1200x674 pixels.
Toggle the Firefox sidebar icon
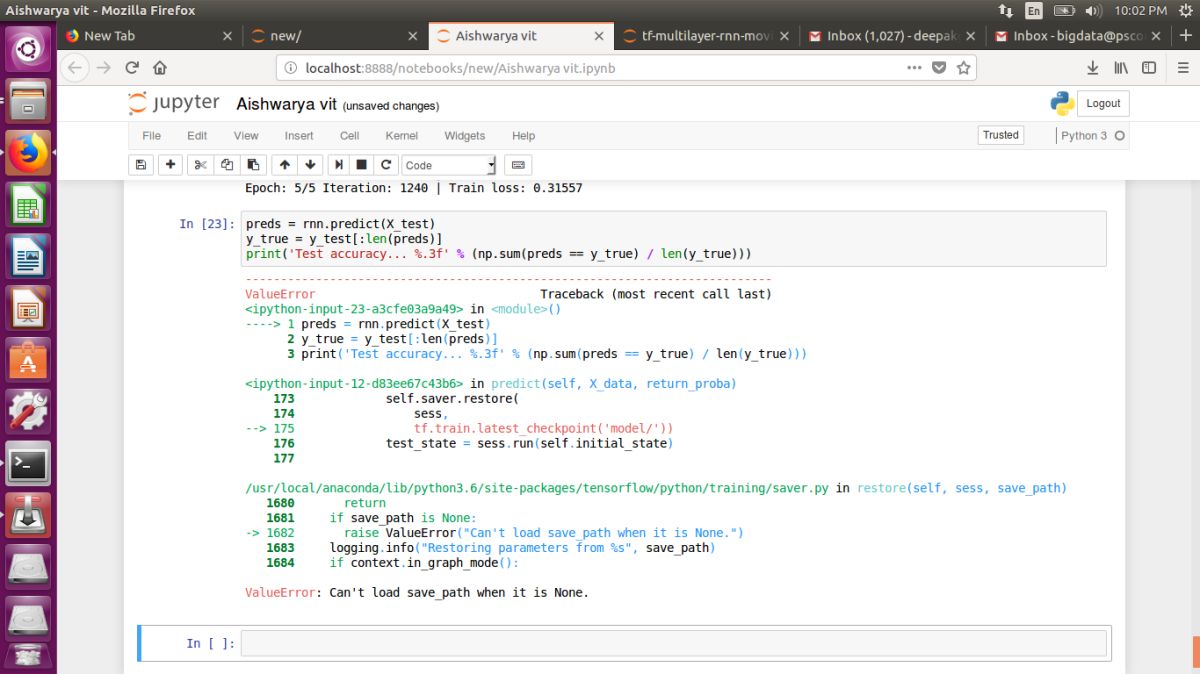[x=1149, y=68]
